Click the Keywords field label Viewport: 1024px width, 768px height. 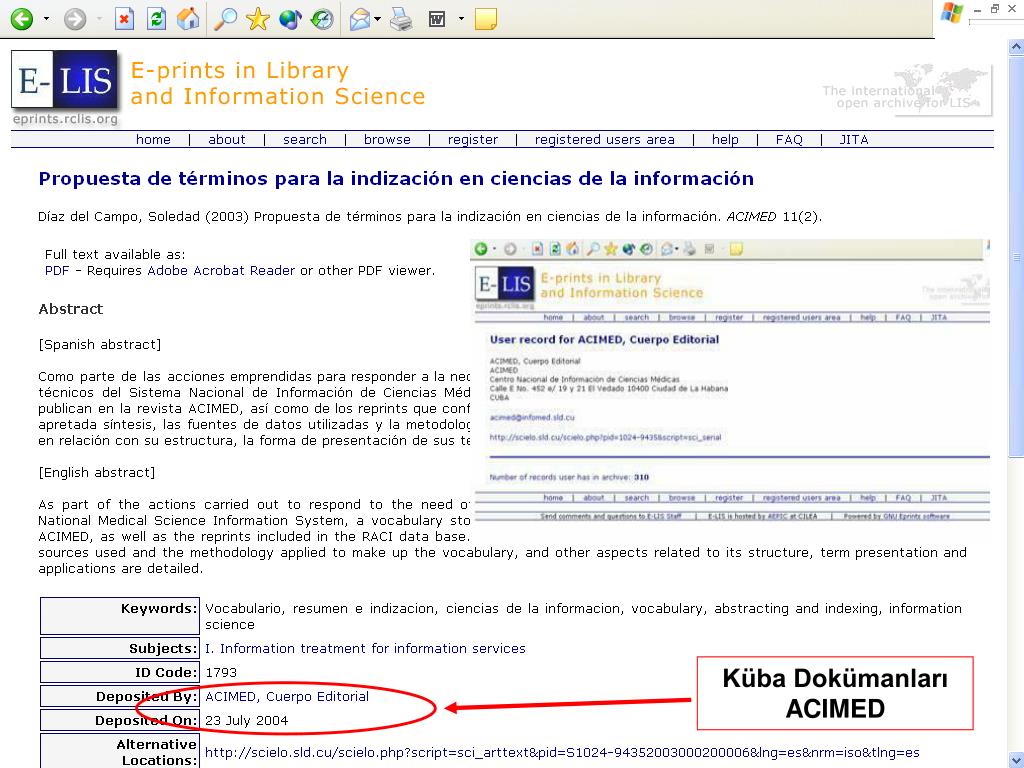[159, 609]
